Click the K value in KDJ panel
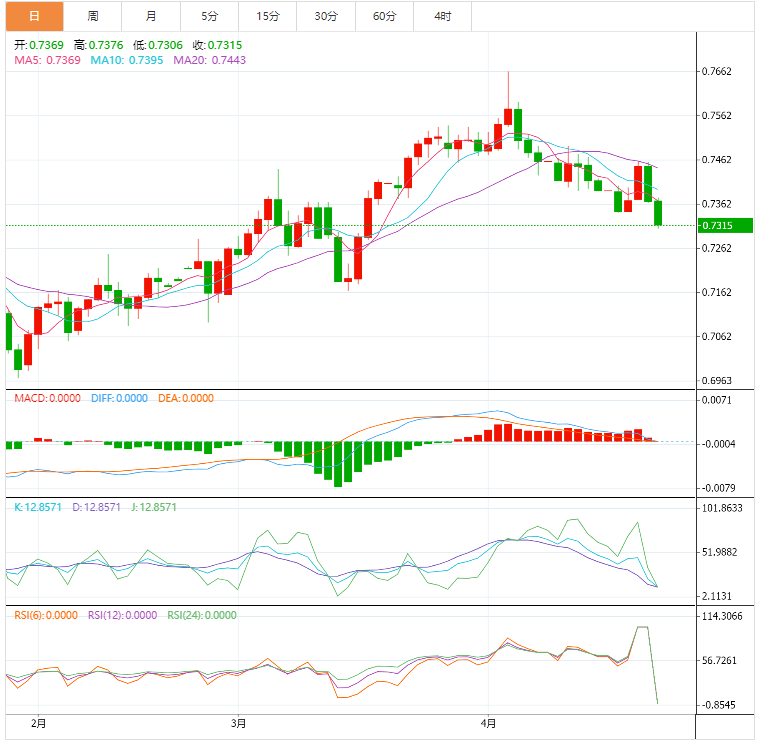 click(39, 507)
